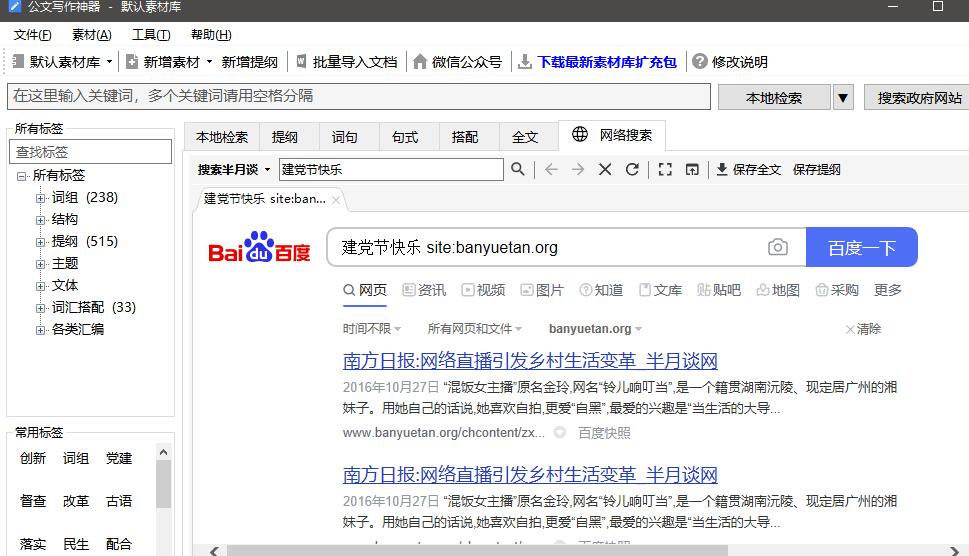
Task: Clear Baidu filters with 清除
Action: tap(863, 329)
